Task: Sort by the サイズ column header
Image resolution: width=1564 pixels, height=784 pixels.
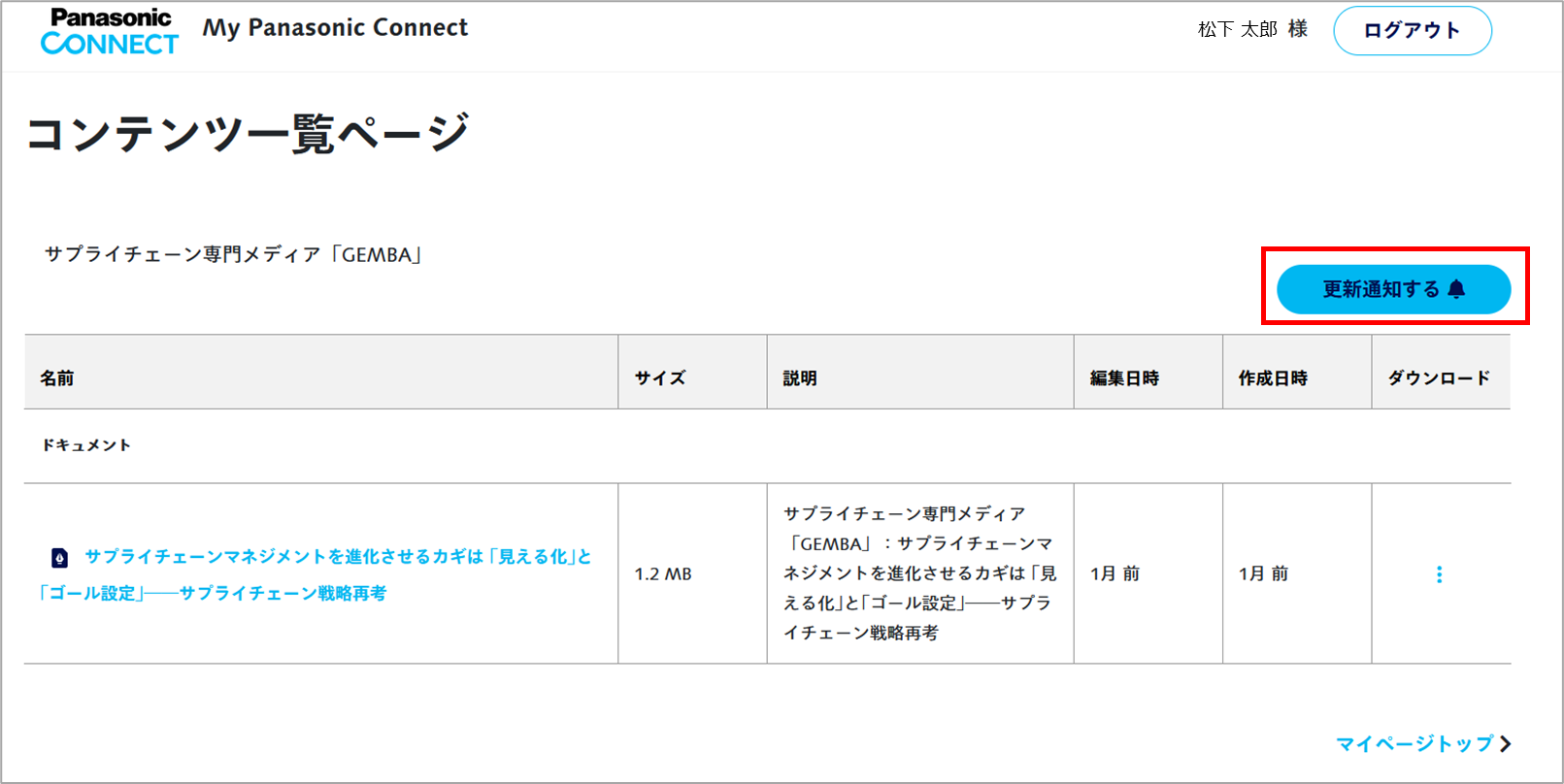Action: click(x=660, y=378)
